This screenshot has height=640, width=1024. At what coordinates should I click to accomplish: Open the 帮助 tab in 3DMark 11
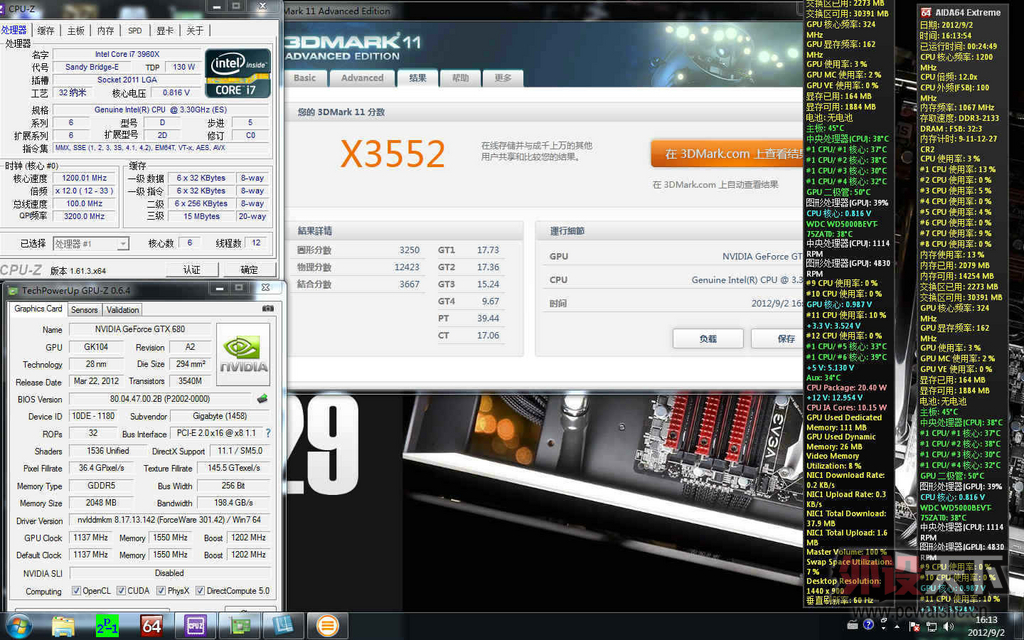460,78
